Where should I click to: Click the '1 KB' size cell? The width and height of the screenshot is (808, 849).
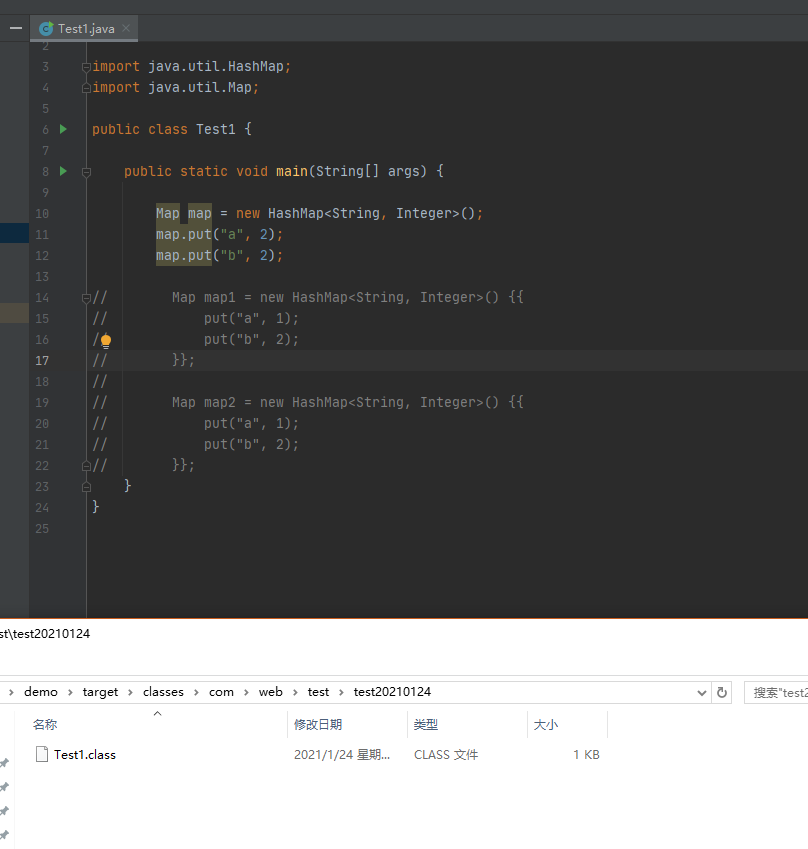(x=586, y=755)
